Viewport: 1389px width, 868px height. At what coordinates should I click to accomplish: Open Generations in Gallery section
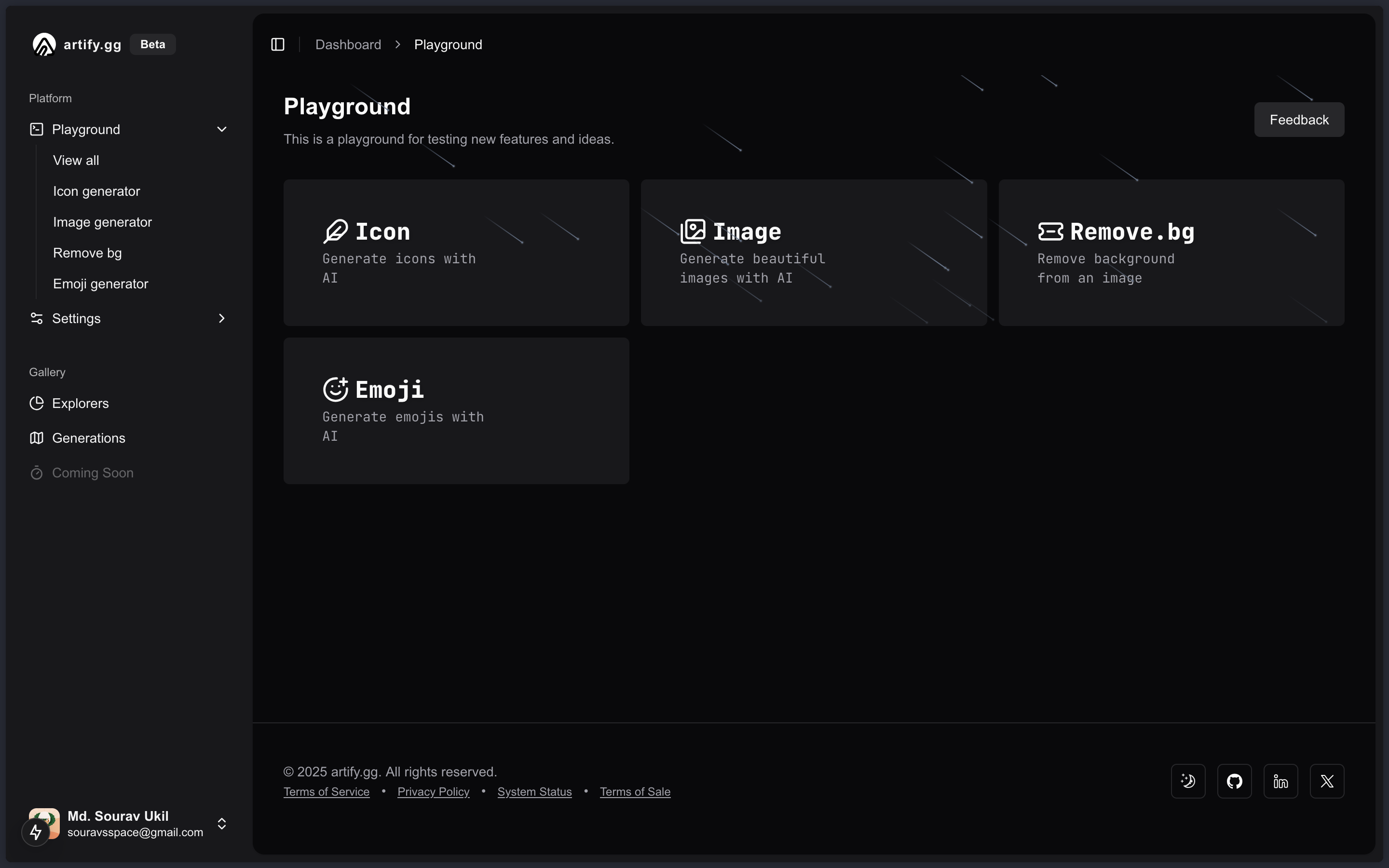(88, 438)
